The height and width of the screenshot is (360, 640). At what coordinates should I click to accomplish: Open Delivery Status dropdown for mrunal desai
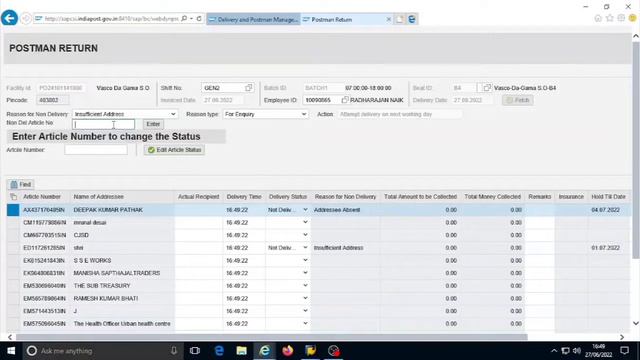[305, 222]
